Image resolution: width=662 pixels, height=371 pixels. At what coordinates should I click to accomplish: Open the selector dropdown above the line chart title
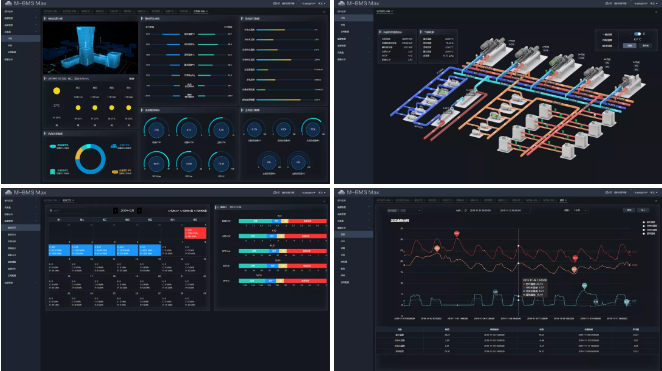[404, 210]
